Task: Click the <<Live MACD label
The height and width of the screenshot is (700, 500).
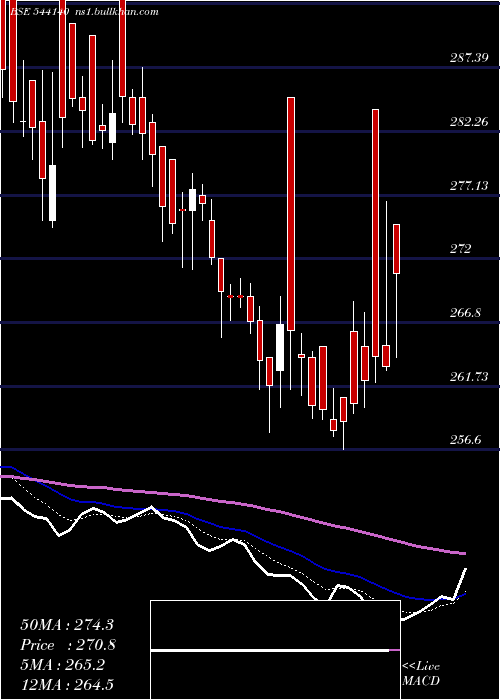Action: 421,674
